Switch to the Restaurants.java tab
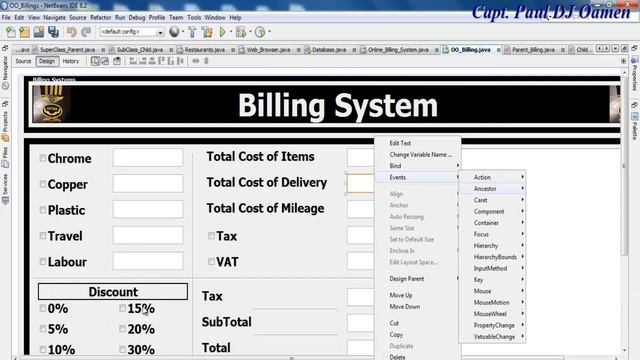 (204, 50)
